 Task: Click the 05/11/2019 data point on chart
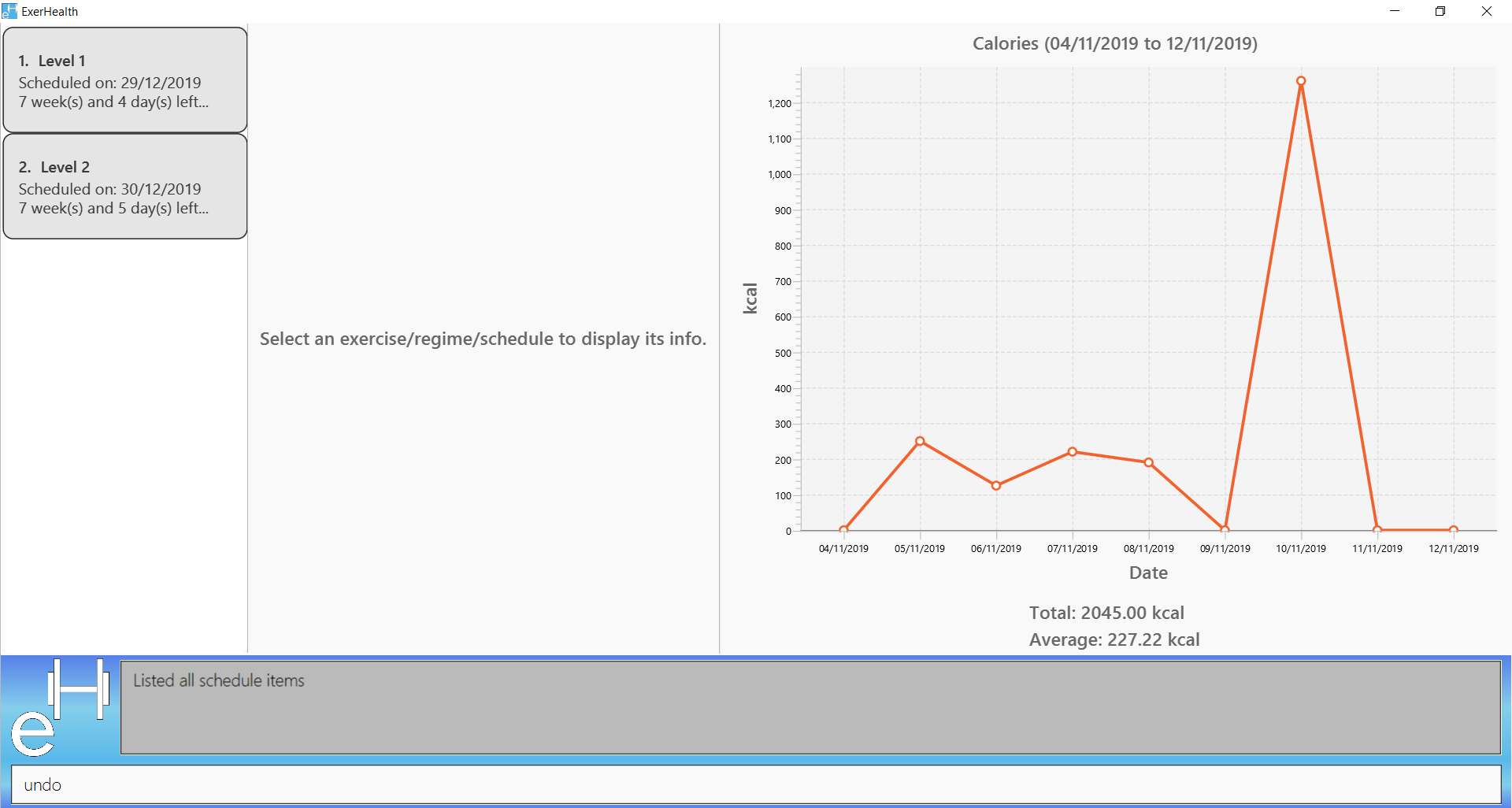coord(920,441)
